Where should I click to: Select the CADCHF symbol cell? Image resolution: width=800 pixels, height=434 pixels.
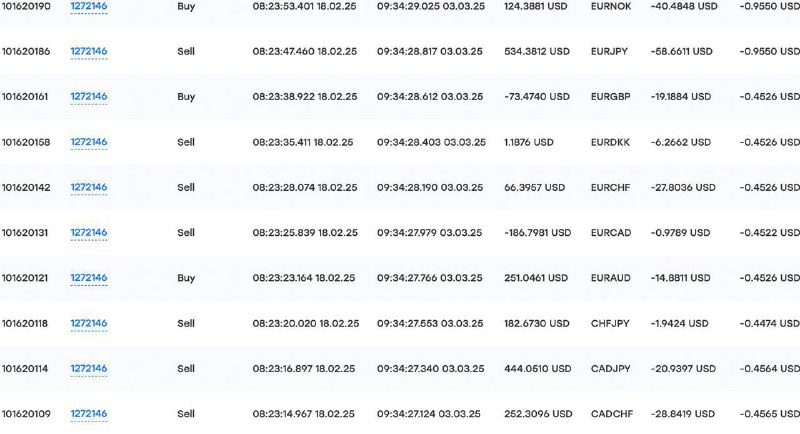pyautogui.click(x=612, y=414)
